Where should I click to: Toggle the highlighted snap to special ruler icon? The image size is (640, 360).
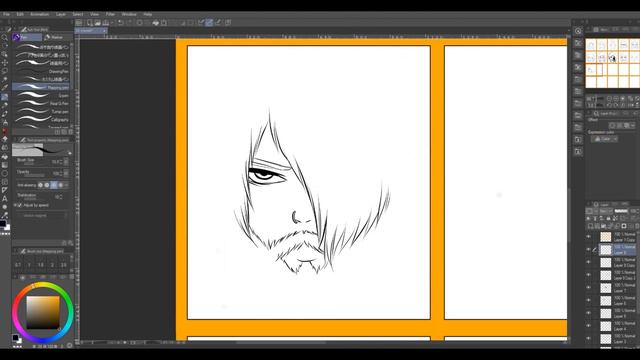coord(209,23)
